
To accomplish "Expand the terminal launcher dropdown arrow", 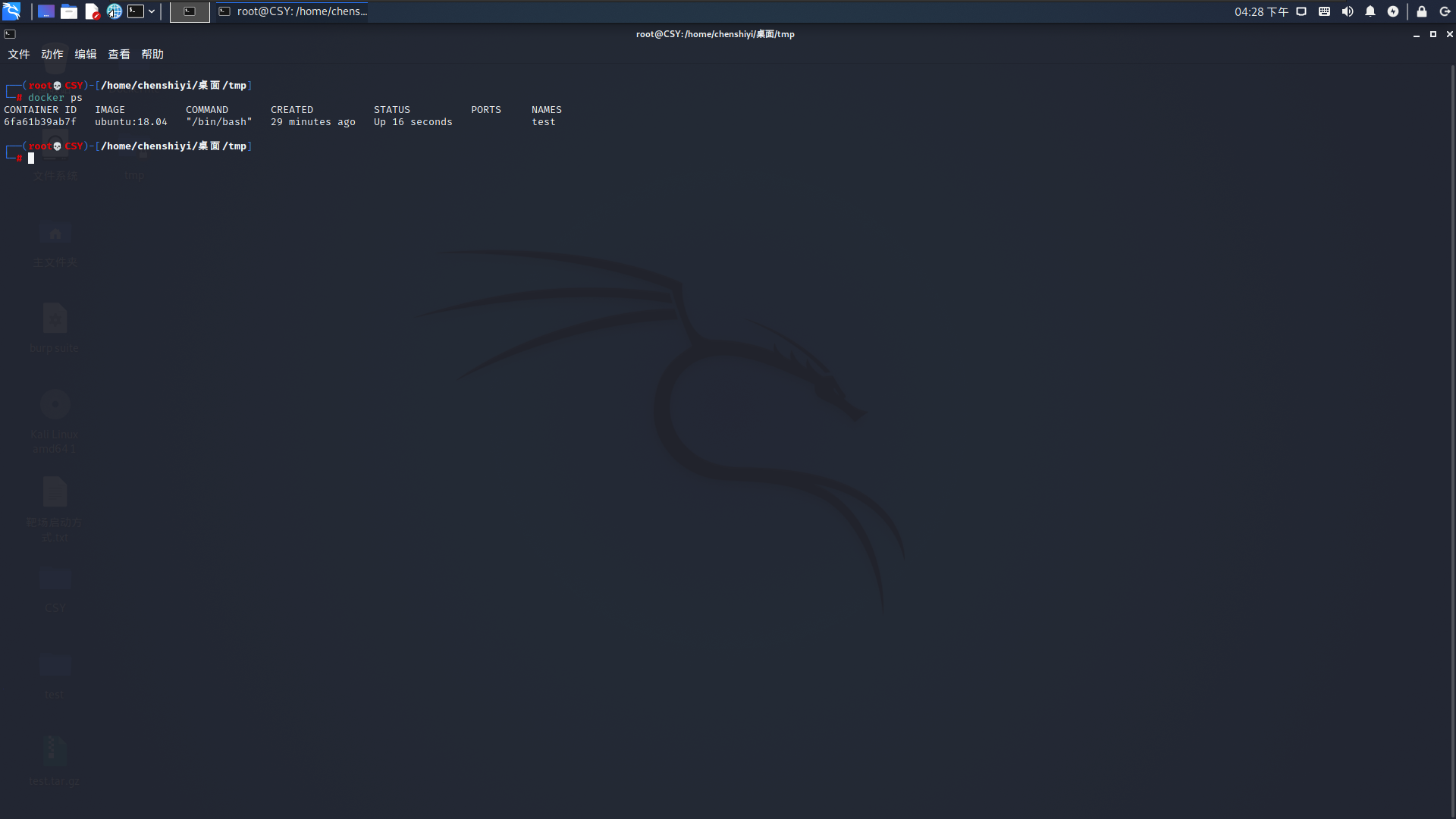I will tap(152, 11).
